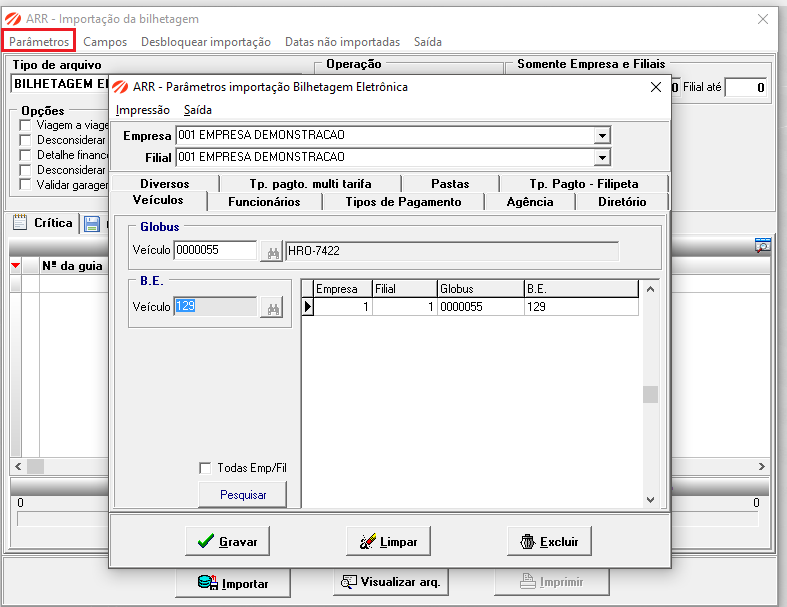Click scroll down arrow of records grid

pyautogui.click(x=650, y=500)
